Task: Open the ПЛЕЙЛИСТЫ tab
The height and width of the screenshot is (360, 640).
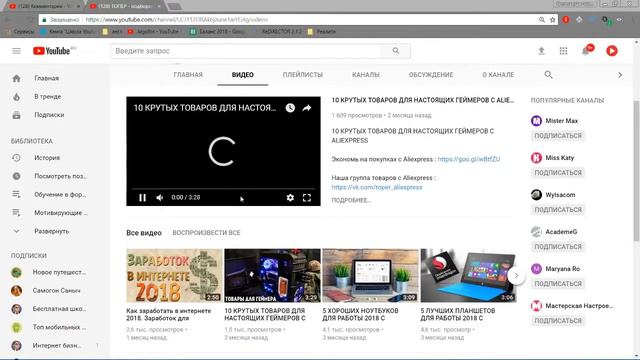Action: pos(302,75)
